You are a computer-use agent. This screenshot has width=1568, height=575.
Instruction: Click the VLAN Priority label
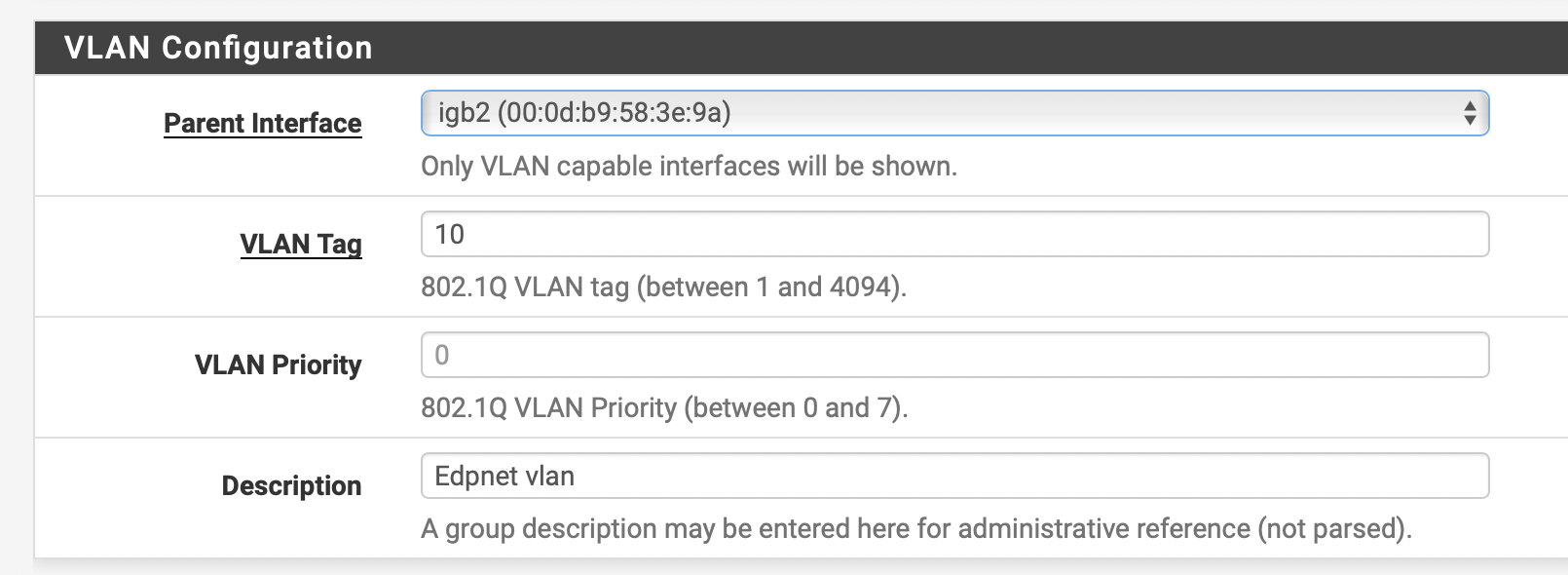279,364
